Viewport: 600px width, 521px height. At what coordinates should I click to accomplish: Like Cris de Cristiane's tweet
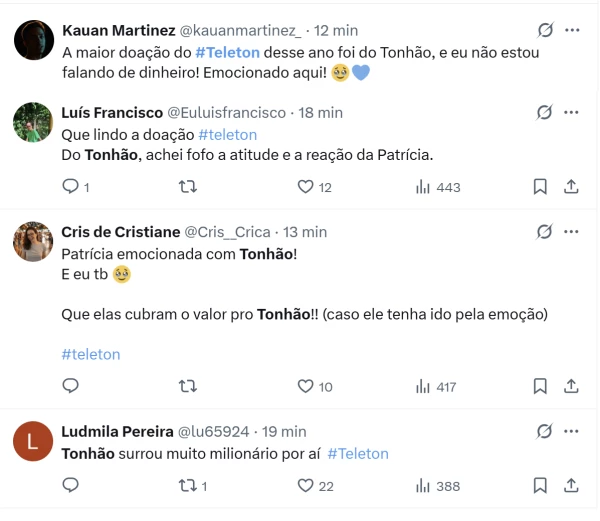(x=306, y=386)
